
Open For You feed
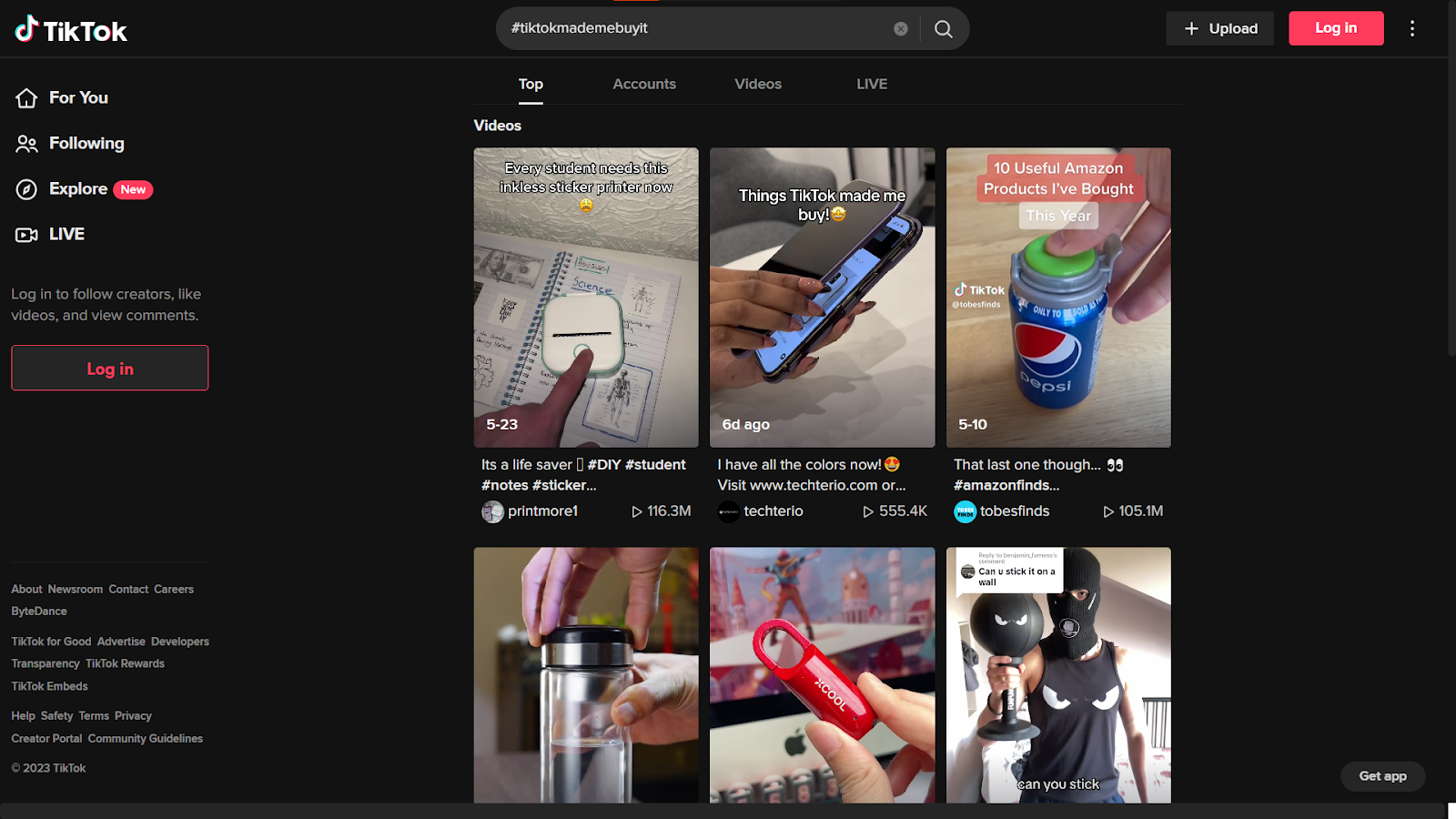click(x=78, y=97)
